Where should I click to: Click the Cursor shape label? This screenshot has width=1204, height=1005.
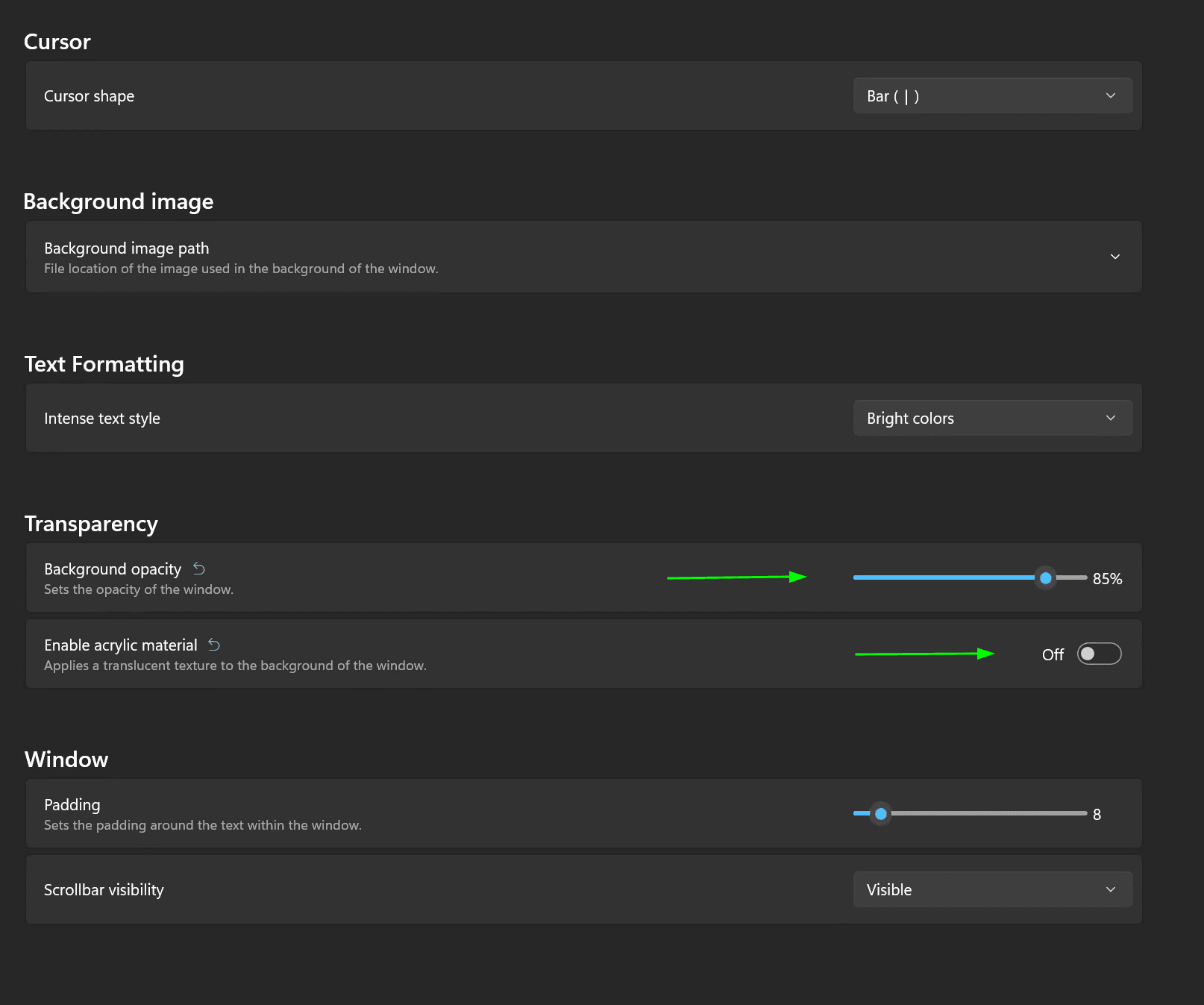pyautogui.click(x=89, y=96)
